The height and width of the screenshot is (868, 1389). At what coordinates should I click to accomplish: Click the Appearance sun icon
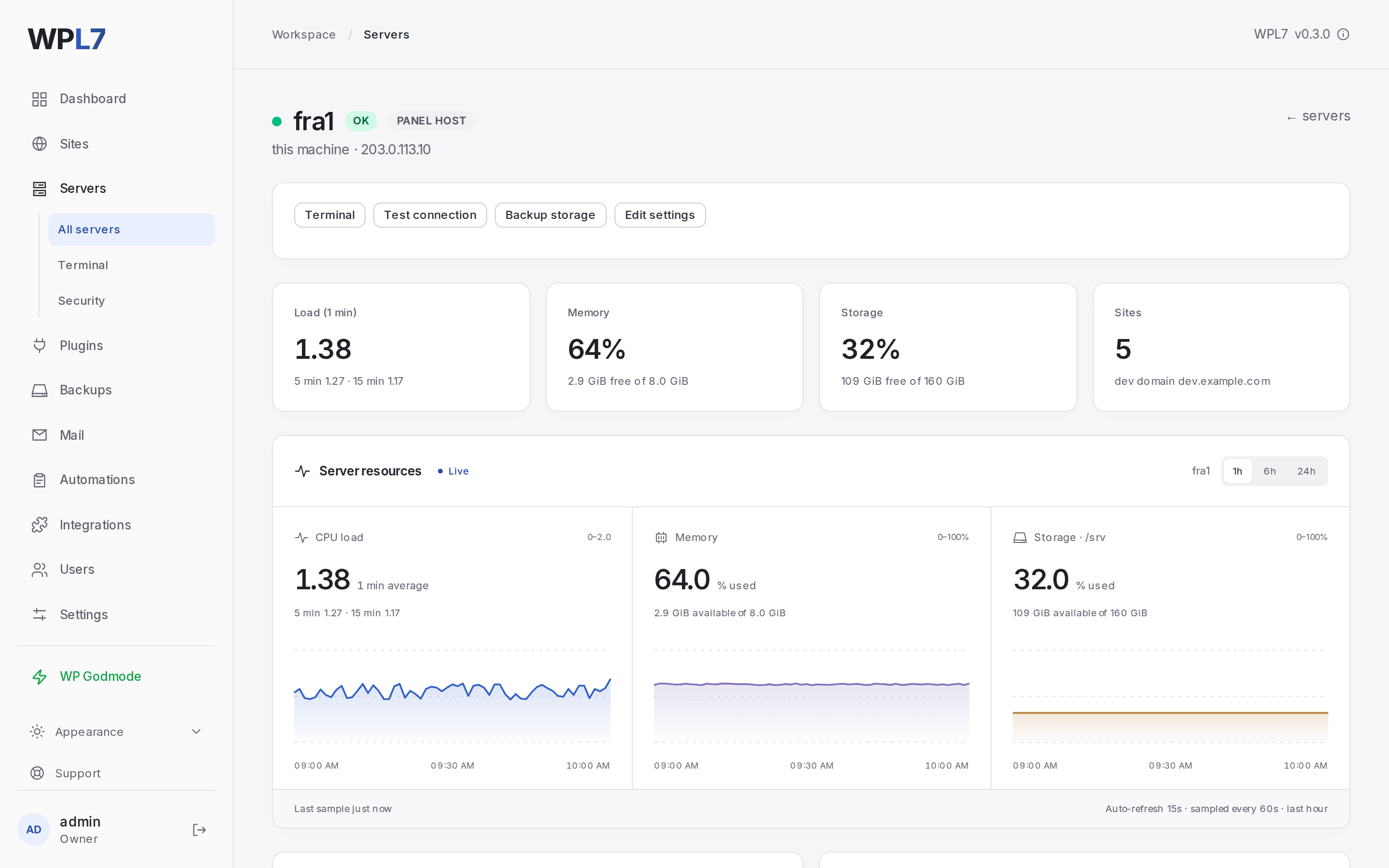pyautogui.click(x=37, y=732)
